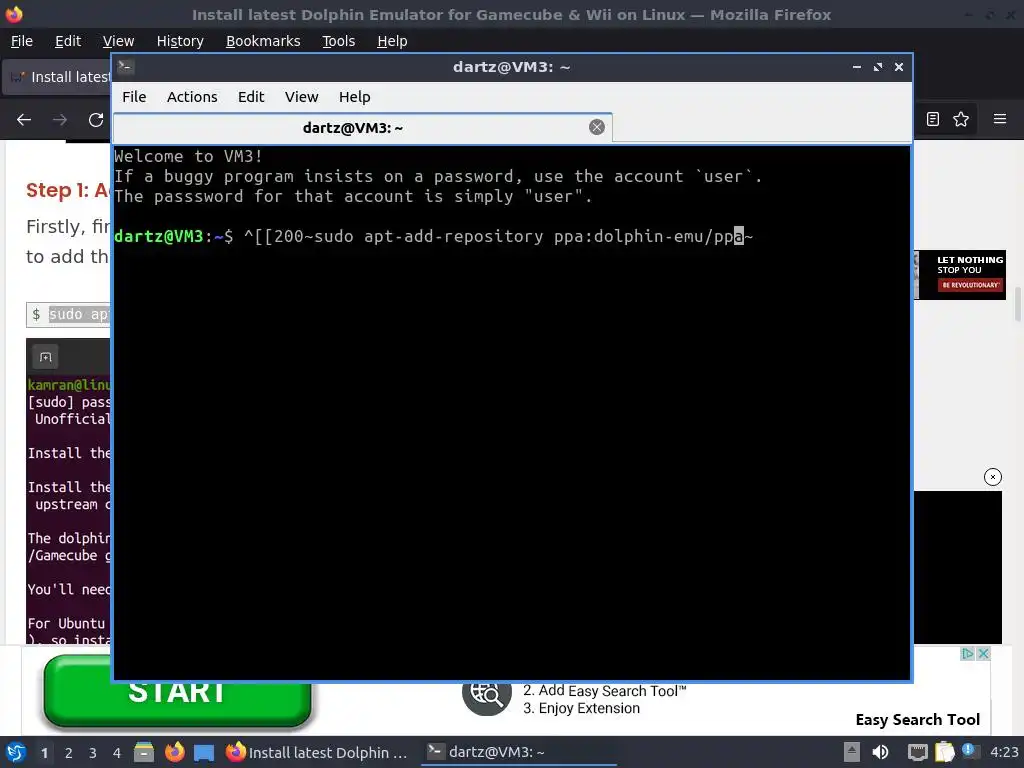Select the dartz@VM3 terminal tab
Viewport: 1024px width, 768px height.
tap(362, 127)
